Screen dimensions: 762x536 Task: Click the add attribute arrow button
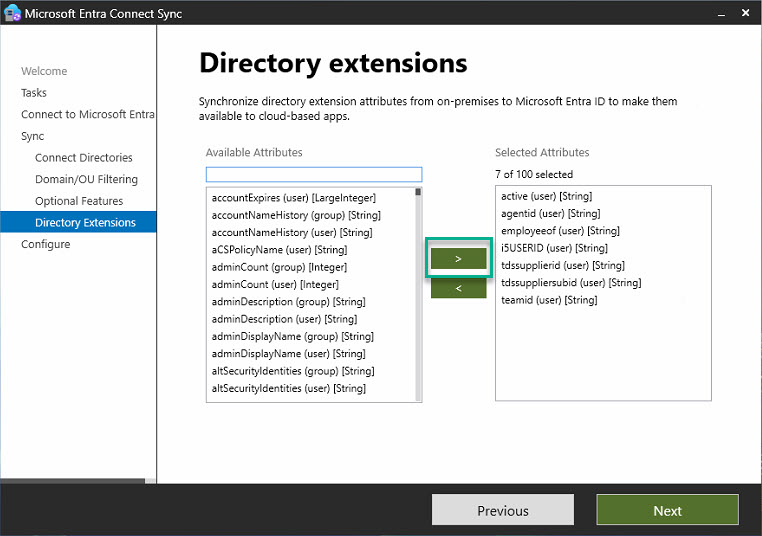pyautogui.click(x=458, y=259)
